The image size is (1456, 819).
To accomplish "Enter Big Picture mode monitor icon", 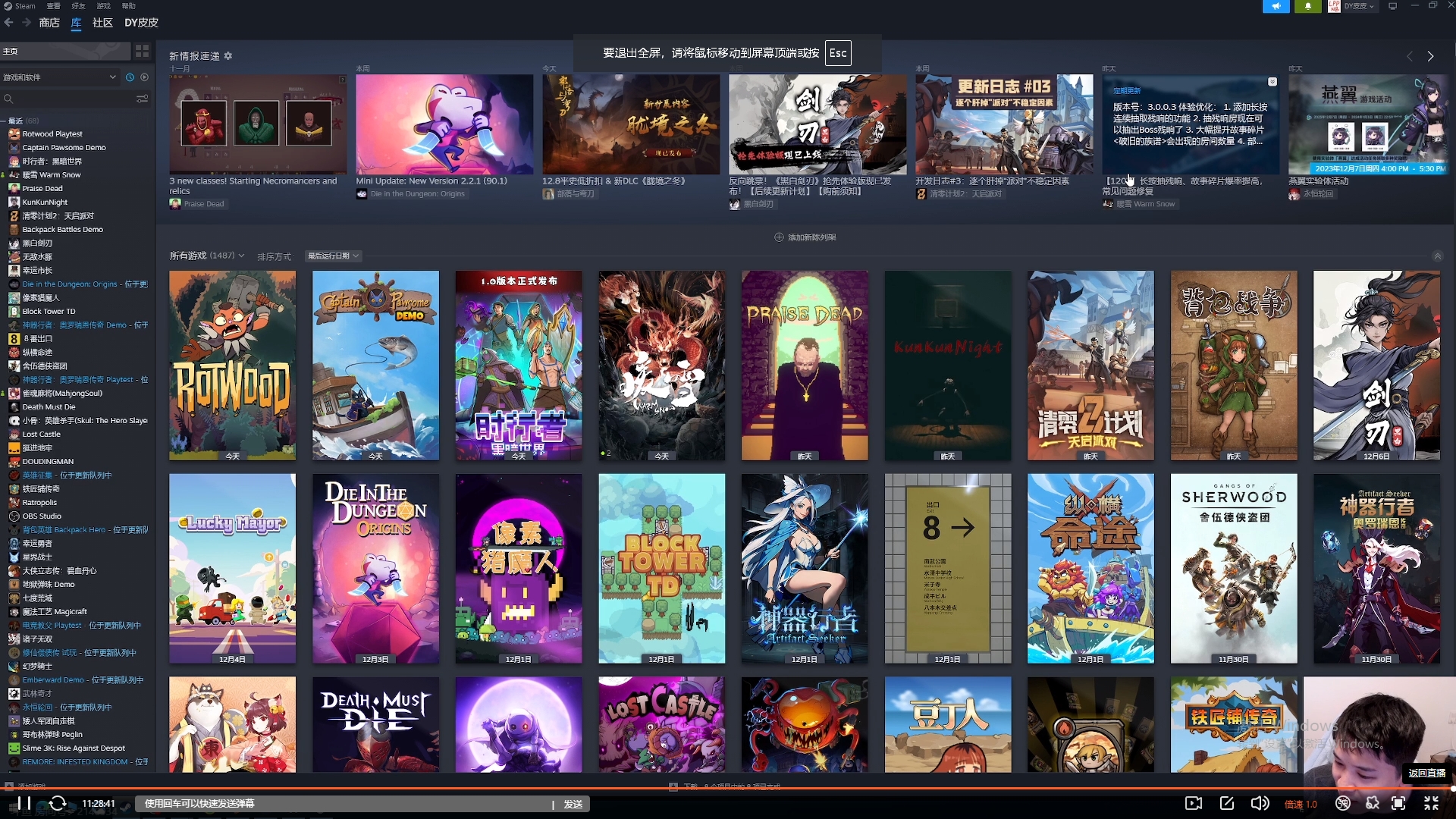I will [x=1392, y=6].
